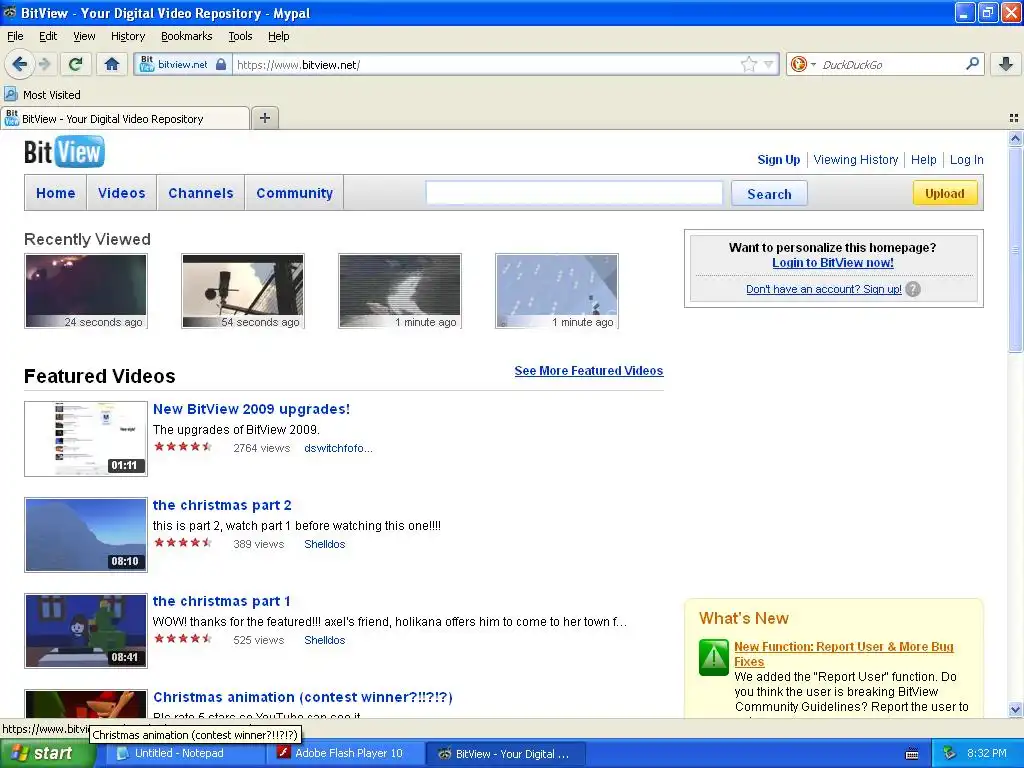Open New BitView 2009 upgrades! title link
The image size is (1024, 768).
point(251,409)
